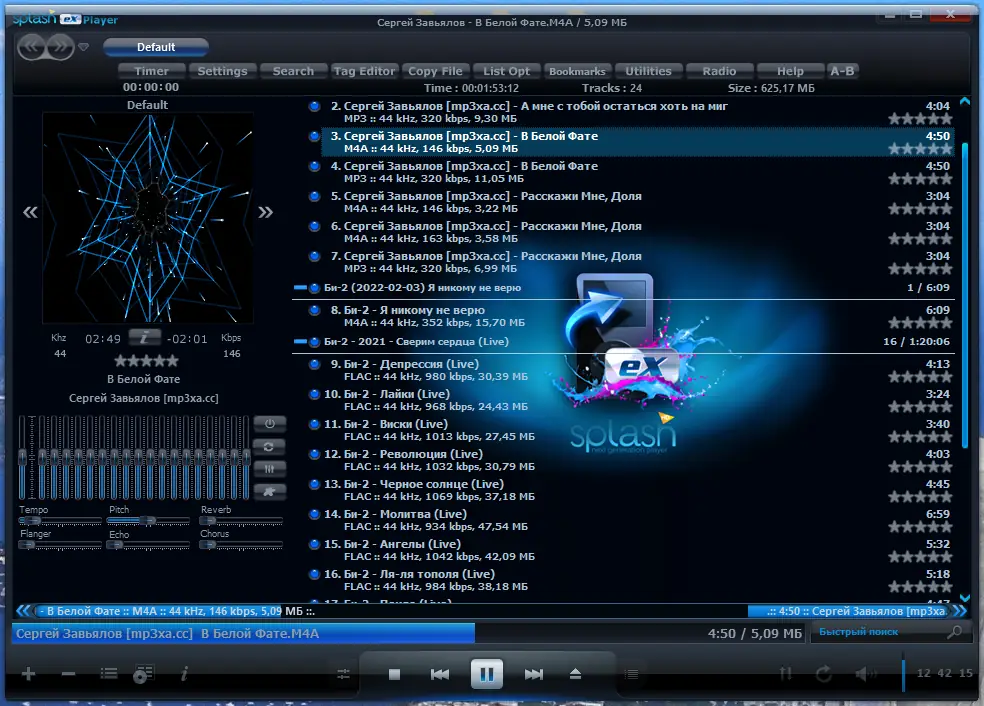Show next visualization with right double chevron
Screen dimensions: 984x706
(x=265, y=213)
